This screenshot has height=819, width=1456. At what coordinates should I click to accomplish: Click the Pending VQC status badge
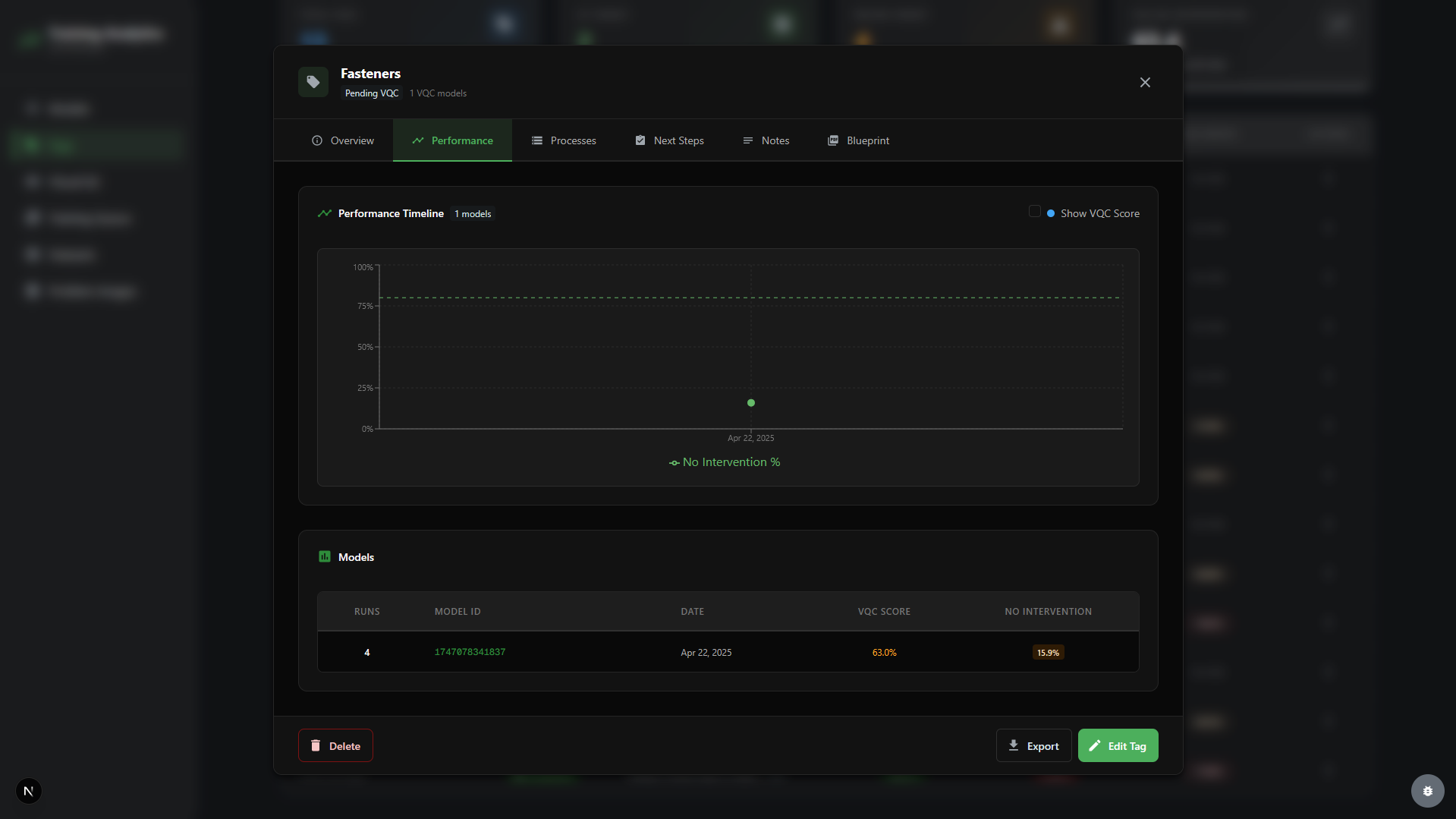(372, 93)
